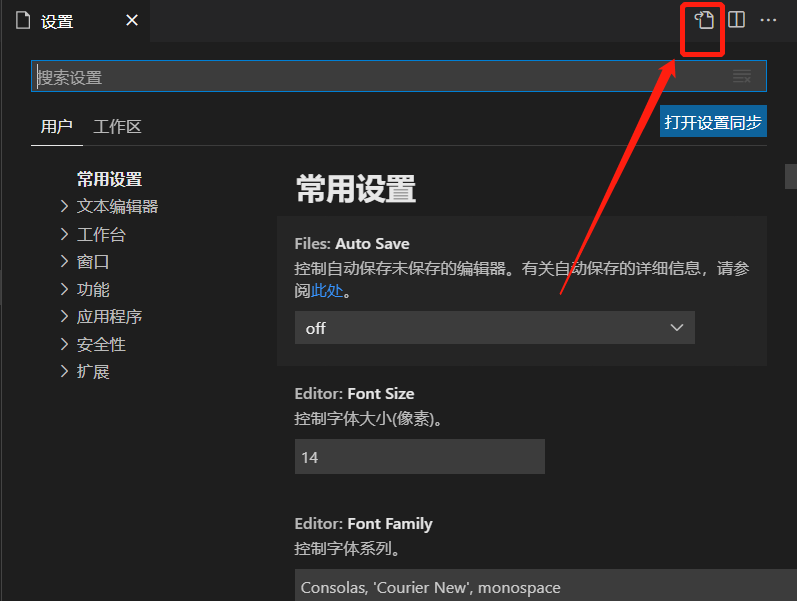Click the settings vertical scrollbar thumb

tap(790, 176)
